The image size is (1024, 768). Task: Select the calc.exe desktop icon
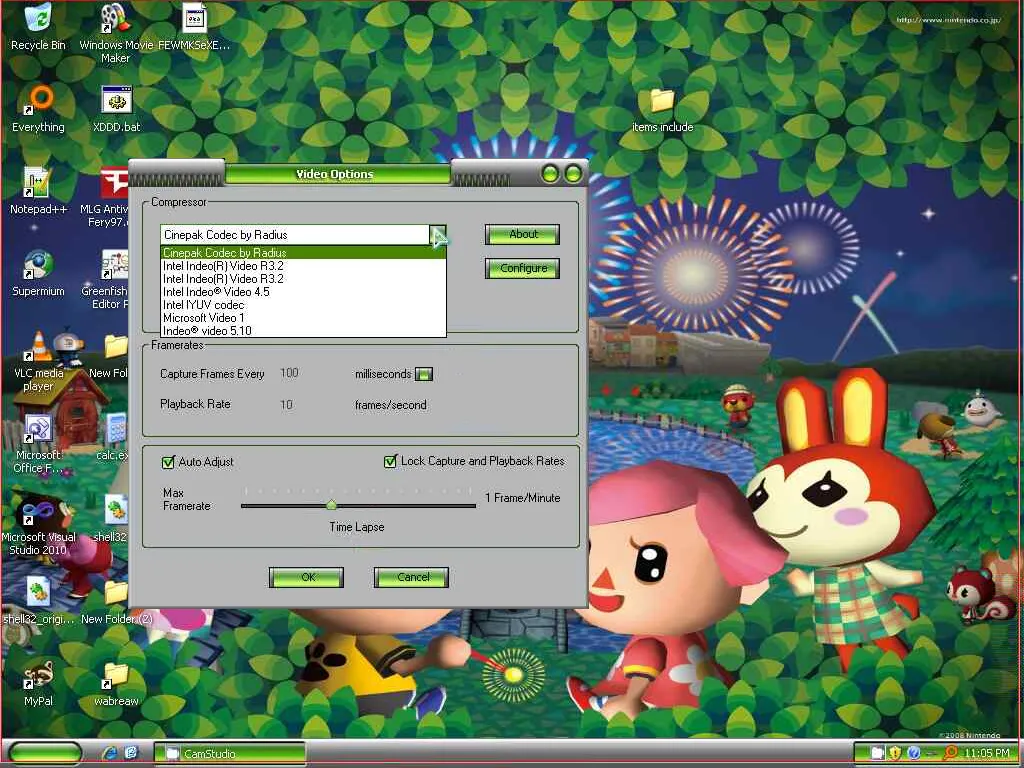pyautogui.click(x=112, y=438)
